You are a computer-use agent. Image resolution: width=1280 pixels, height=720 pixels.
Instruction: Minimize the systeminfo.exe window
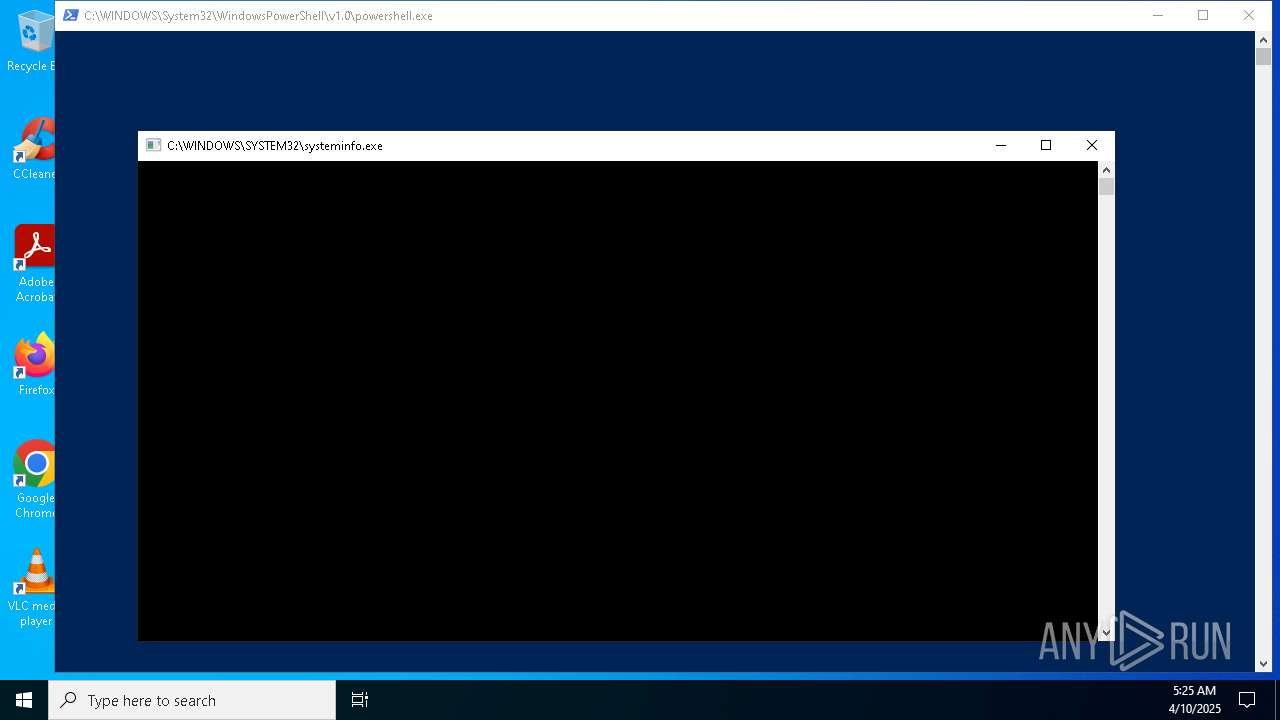[x=1000, y=145]
